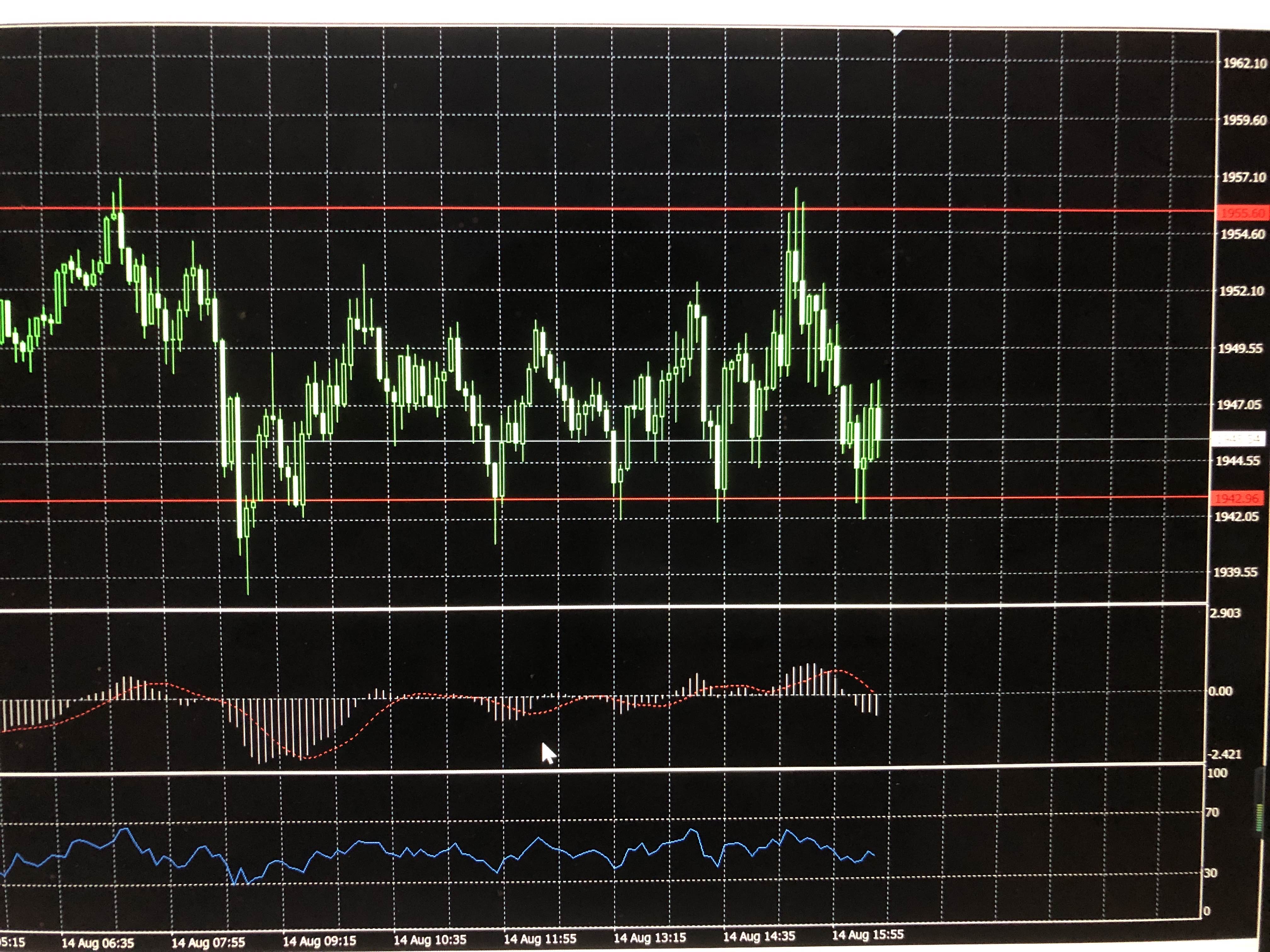Click the 100 level on RSI scale
Screen dimensions: 1270x952
point(1217,773)
